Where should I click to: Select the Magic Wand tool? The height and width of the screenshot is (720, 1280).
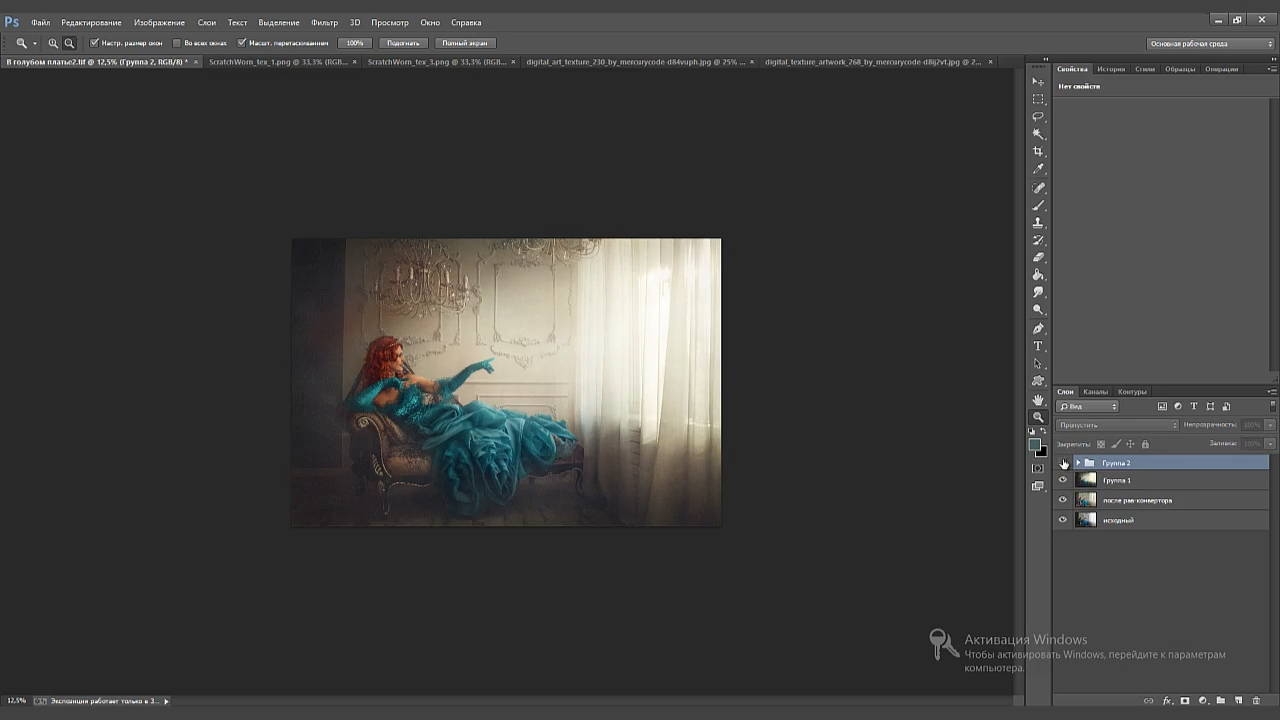(x=1038, y=134)
